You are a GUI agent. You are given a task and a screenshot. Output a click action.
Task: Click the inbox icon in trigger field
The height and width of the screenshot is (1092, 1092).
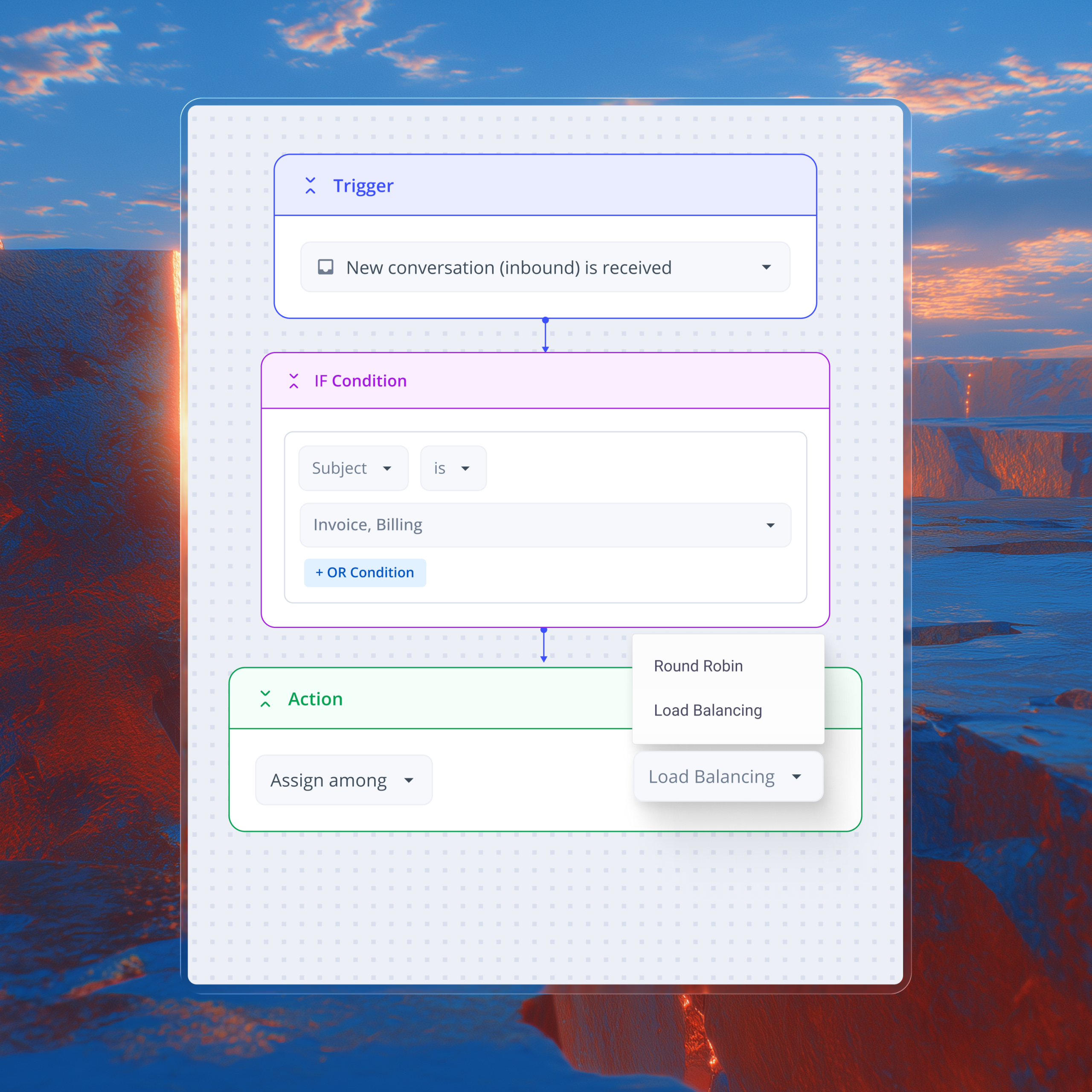(325, 267)
